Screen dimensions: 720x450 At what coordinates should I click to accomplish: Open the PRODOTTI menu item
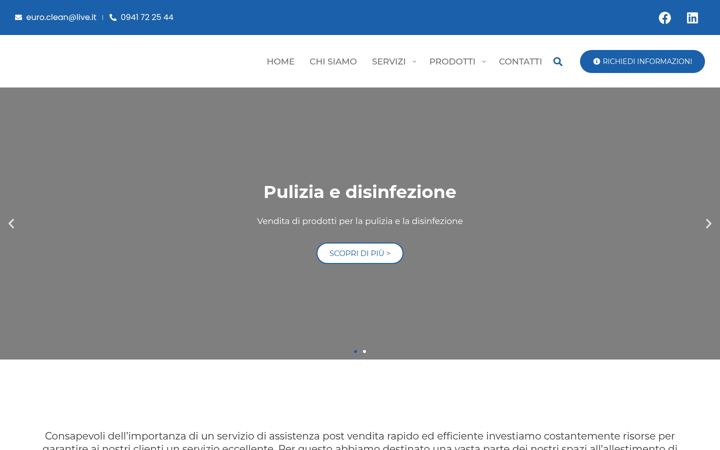coord(452,62)
